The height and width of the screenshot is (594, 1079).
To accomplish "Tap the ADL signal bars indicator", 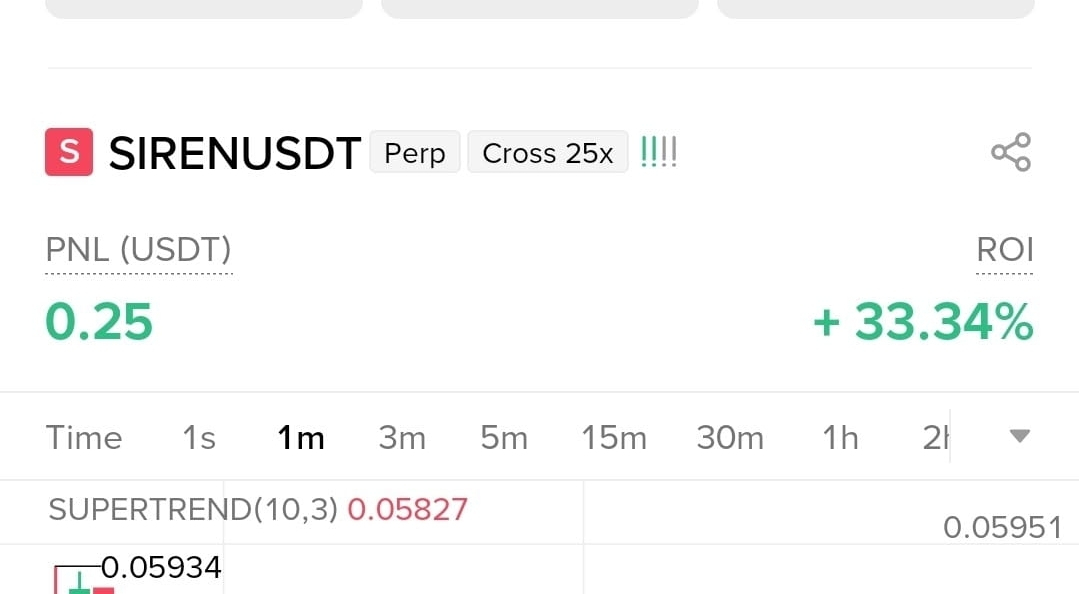I will coord(658,153).
